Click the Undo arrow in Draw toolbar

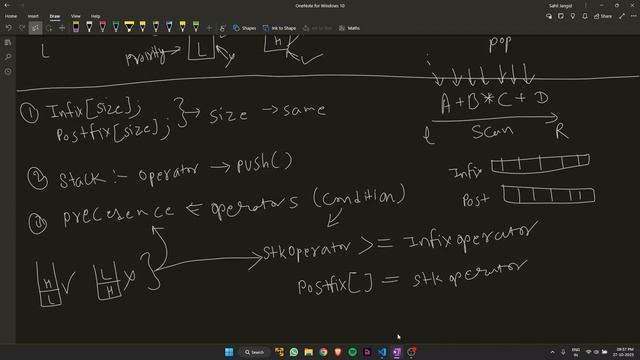click(x=9, y=28)
